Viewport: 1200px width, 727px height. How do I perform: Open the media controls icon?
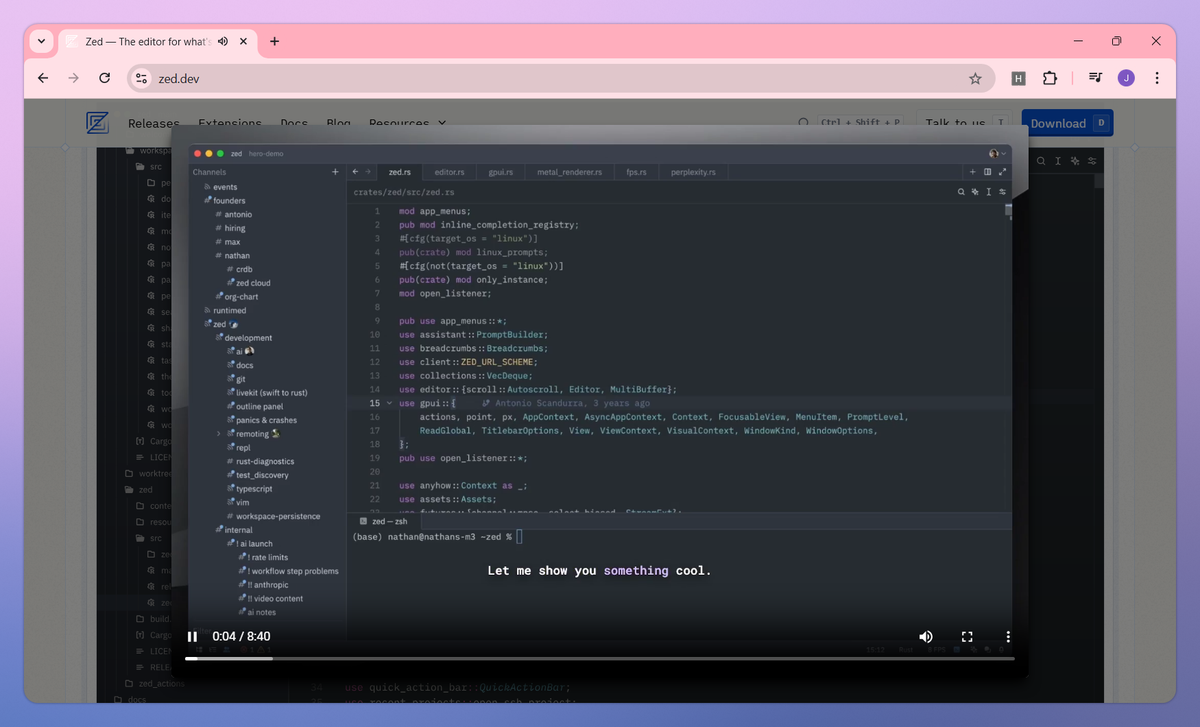click(1095, 78)
